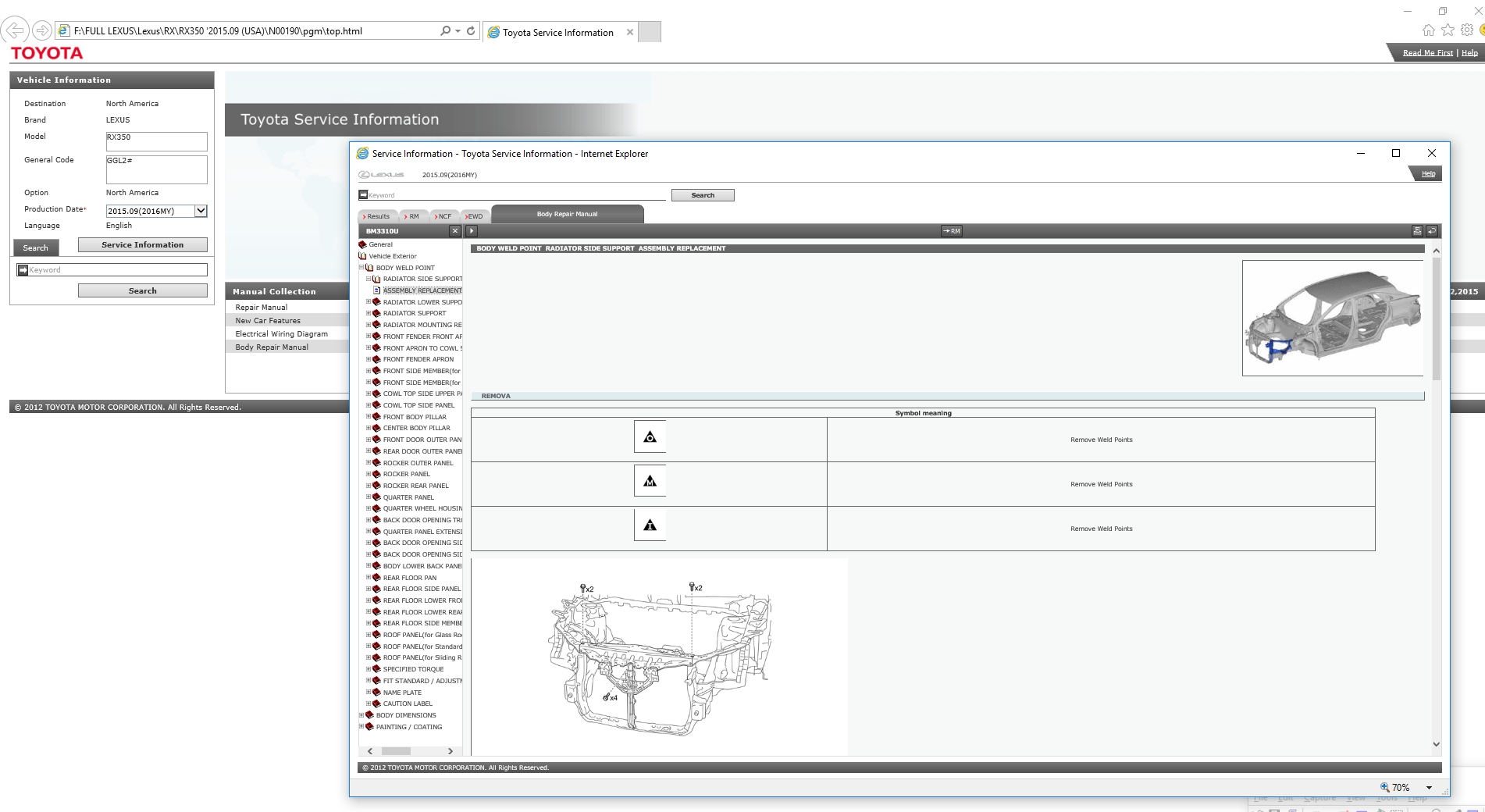
Task: Click the zoom magnifier at 70%
Action: 1385,787
